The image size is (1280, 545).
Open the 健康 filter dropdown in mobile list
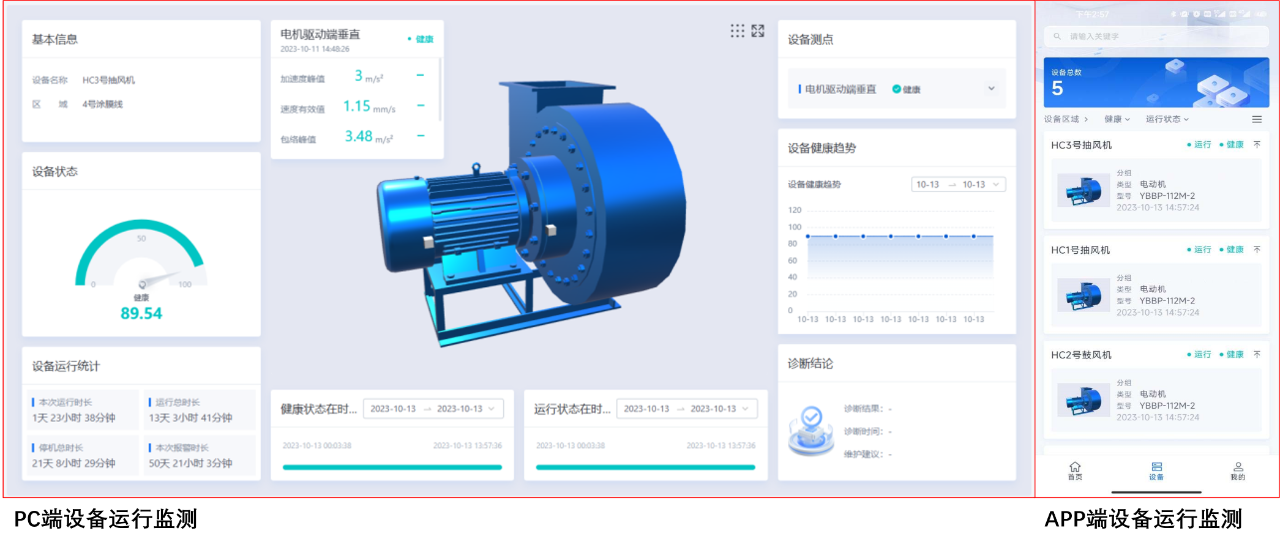tap(1117, 119)
